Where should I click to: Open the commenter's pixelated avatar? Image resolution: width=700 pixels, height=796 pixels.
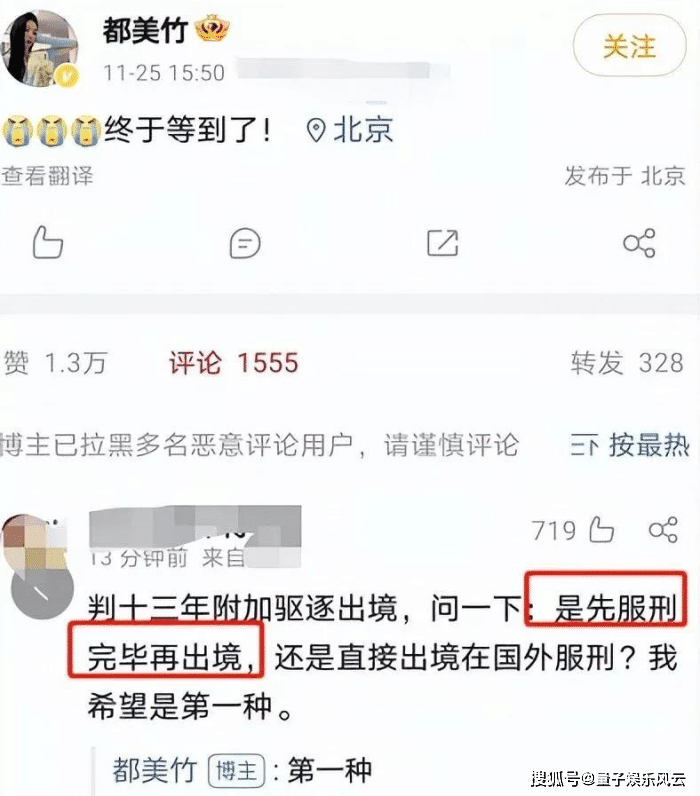[x=34, y=542]
